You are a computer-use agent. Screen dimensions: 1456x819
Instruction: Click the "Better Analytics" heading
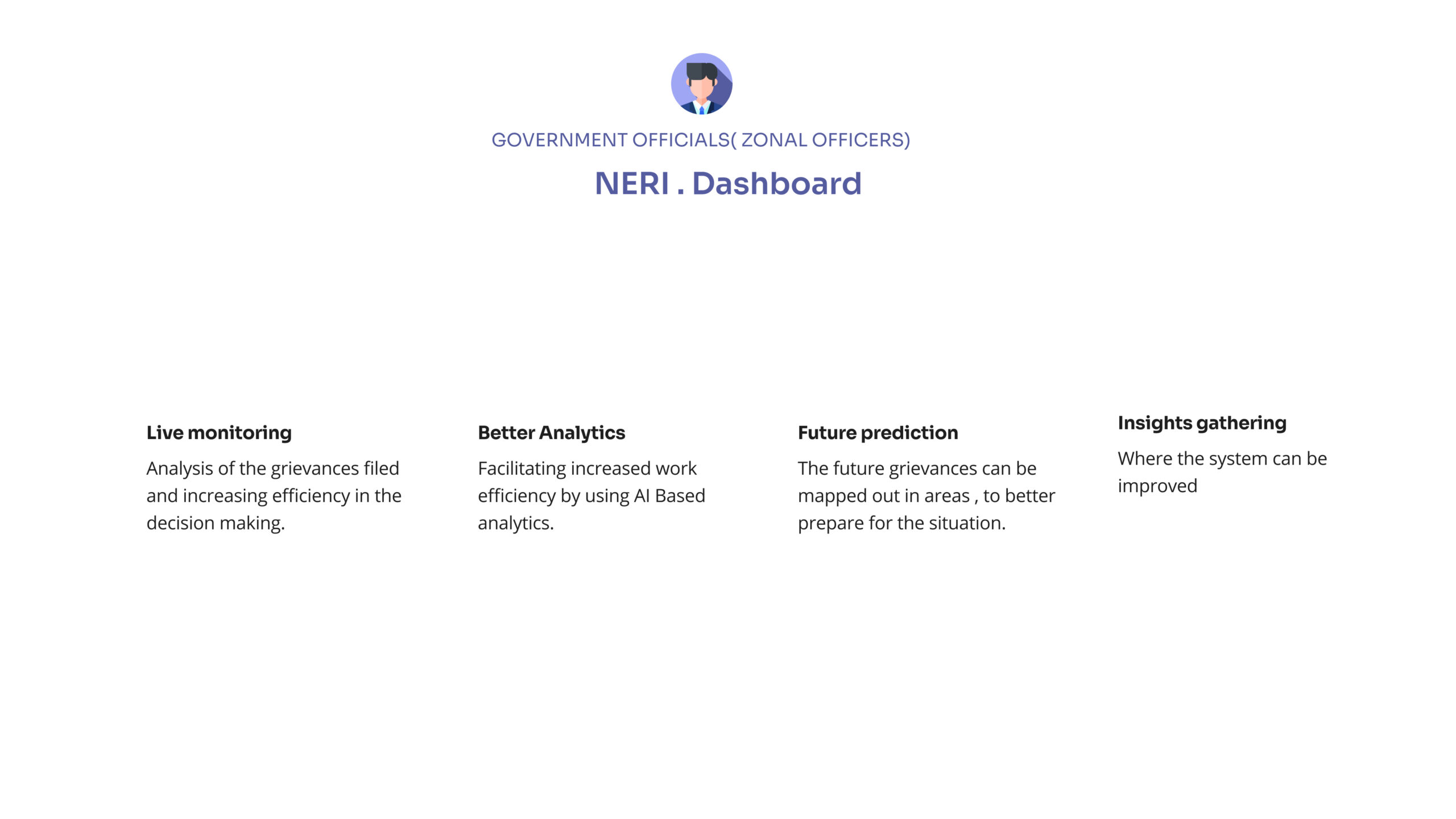(x=551, y=433)
